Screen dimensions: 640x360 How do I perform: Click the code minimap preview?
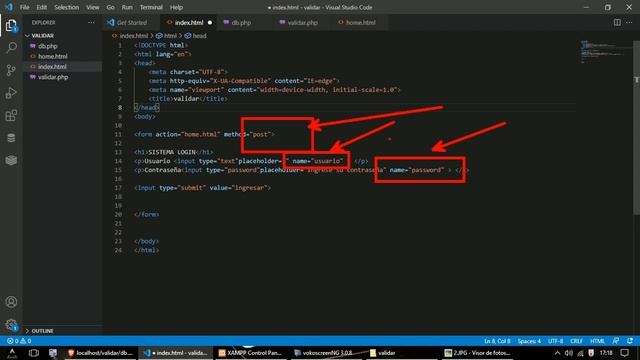[x=604, y=51]
